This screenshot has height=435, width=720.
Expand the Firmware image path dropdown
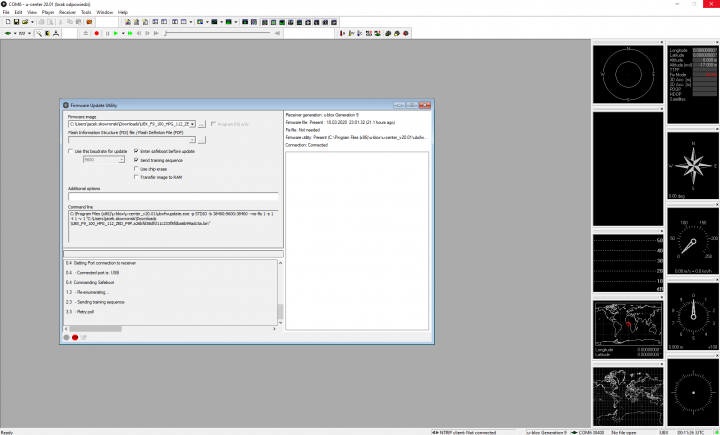point(191,124)
